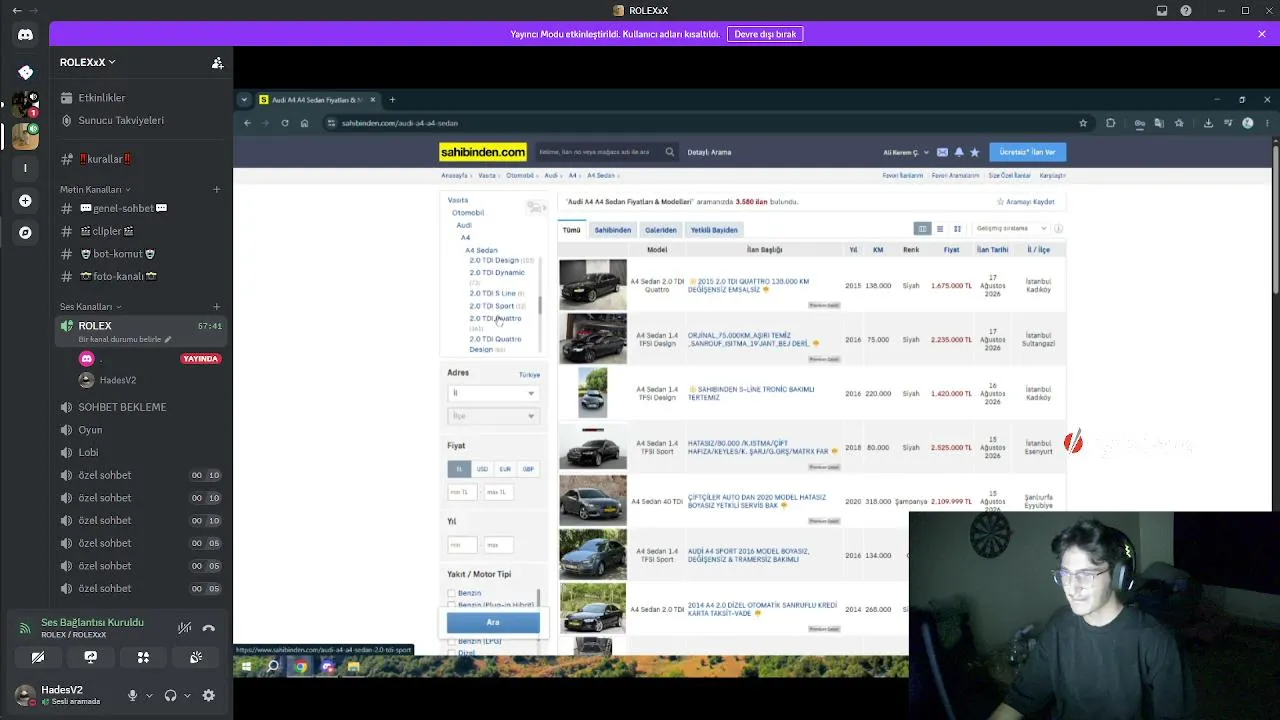Open sorting info icon beside Gelişmiş sıralama
Screen dimensions: 1280x720
click(1058, 229)
